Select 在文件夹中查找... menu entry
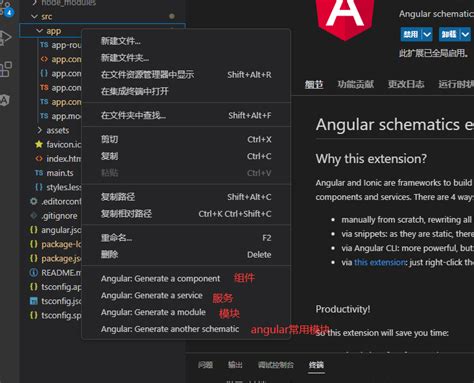Image resolution: width=474 pixels, height=383 pixels. [186, 115]
